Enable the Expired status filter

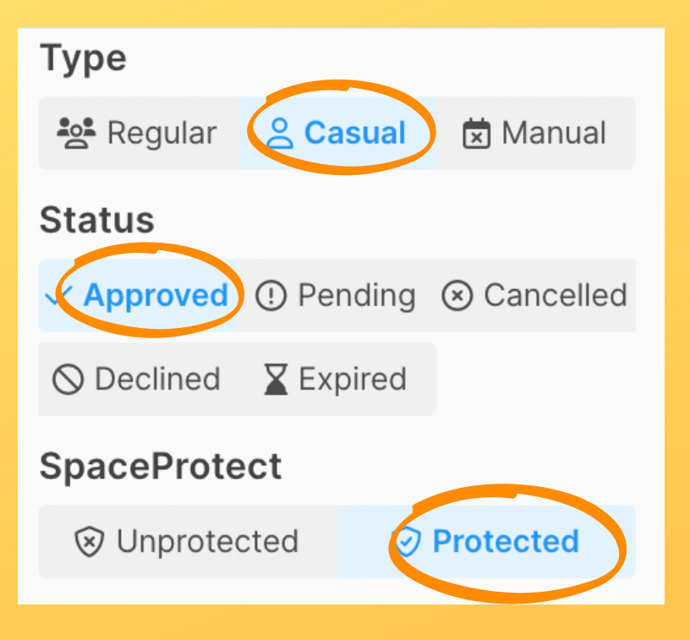click(x=338, y=379)
